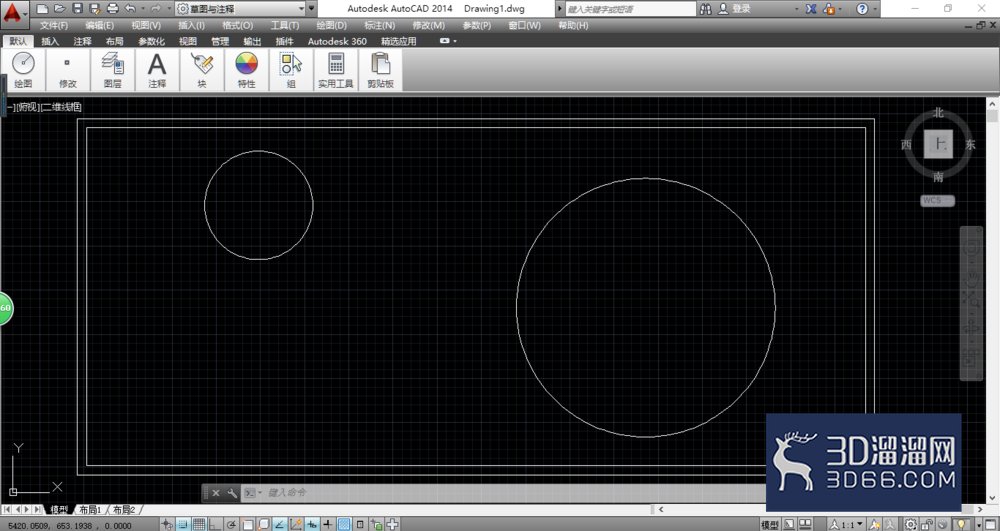The width and height of the screenshot is (1000, 531).
Task: Open the 文件(F) menu
Action: [54, 25]
